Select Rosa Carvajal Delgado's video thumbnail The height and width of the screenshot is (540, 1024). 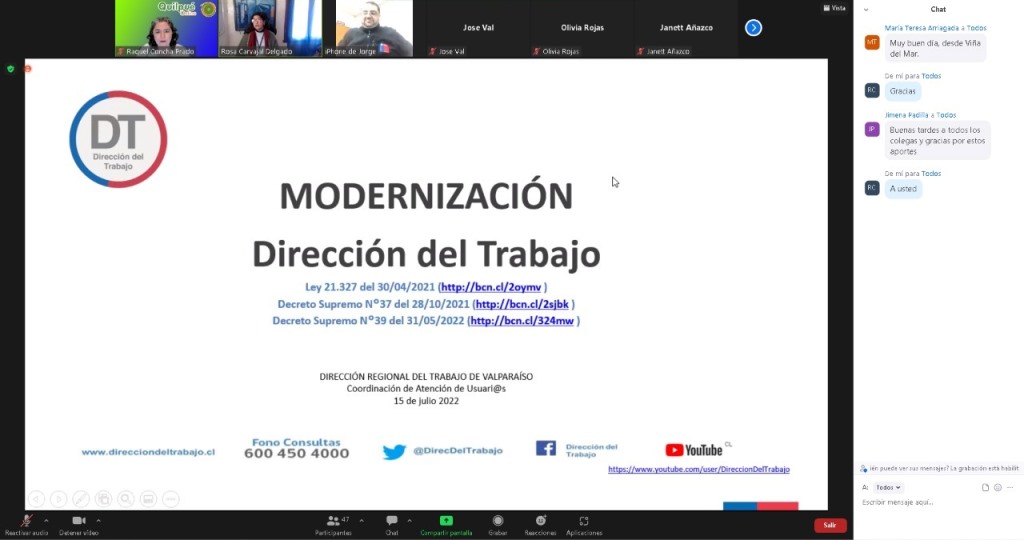270,28
